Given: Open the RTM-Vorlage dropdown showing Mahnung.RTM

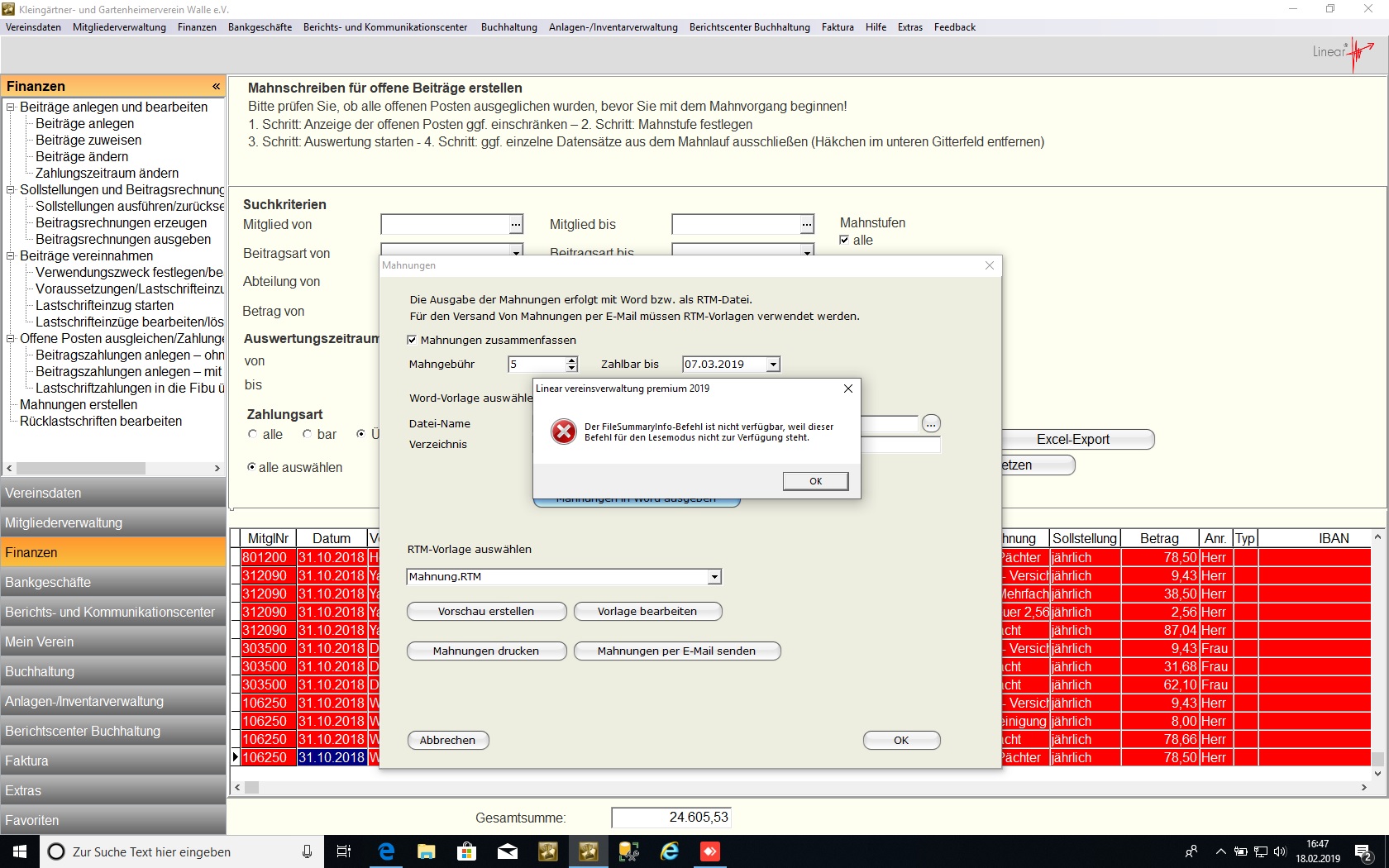Looking at the screenshot, I should pos(714,577).
